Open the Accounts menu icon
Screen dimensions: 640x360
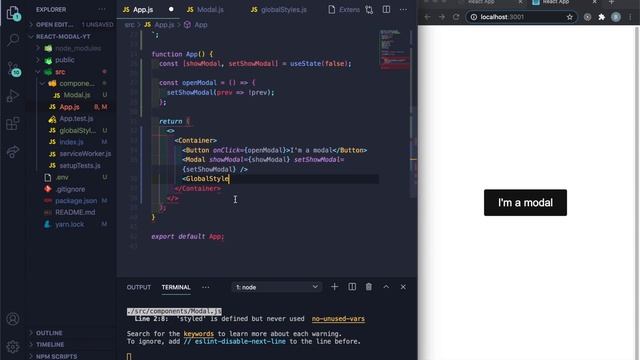13,319
